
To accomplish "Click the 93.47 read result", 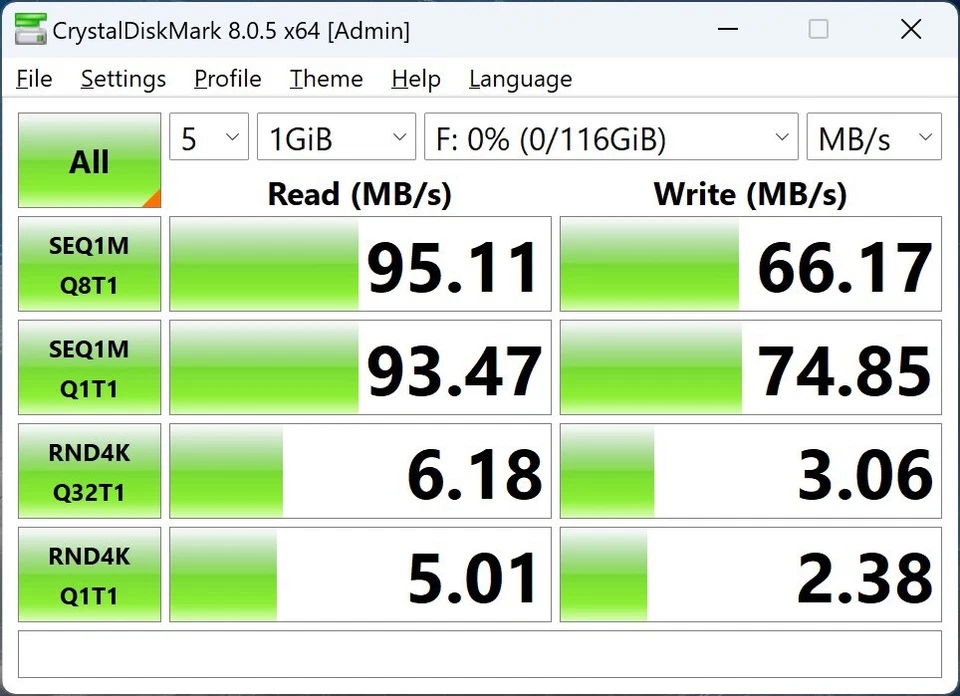I will point(360,367).
